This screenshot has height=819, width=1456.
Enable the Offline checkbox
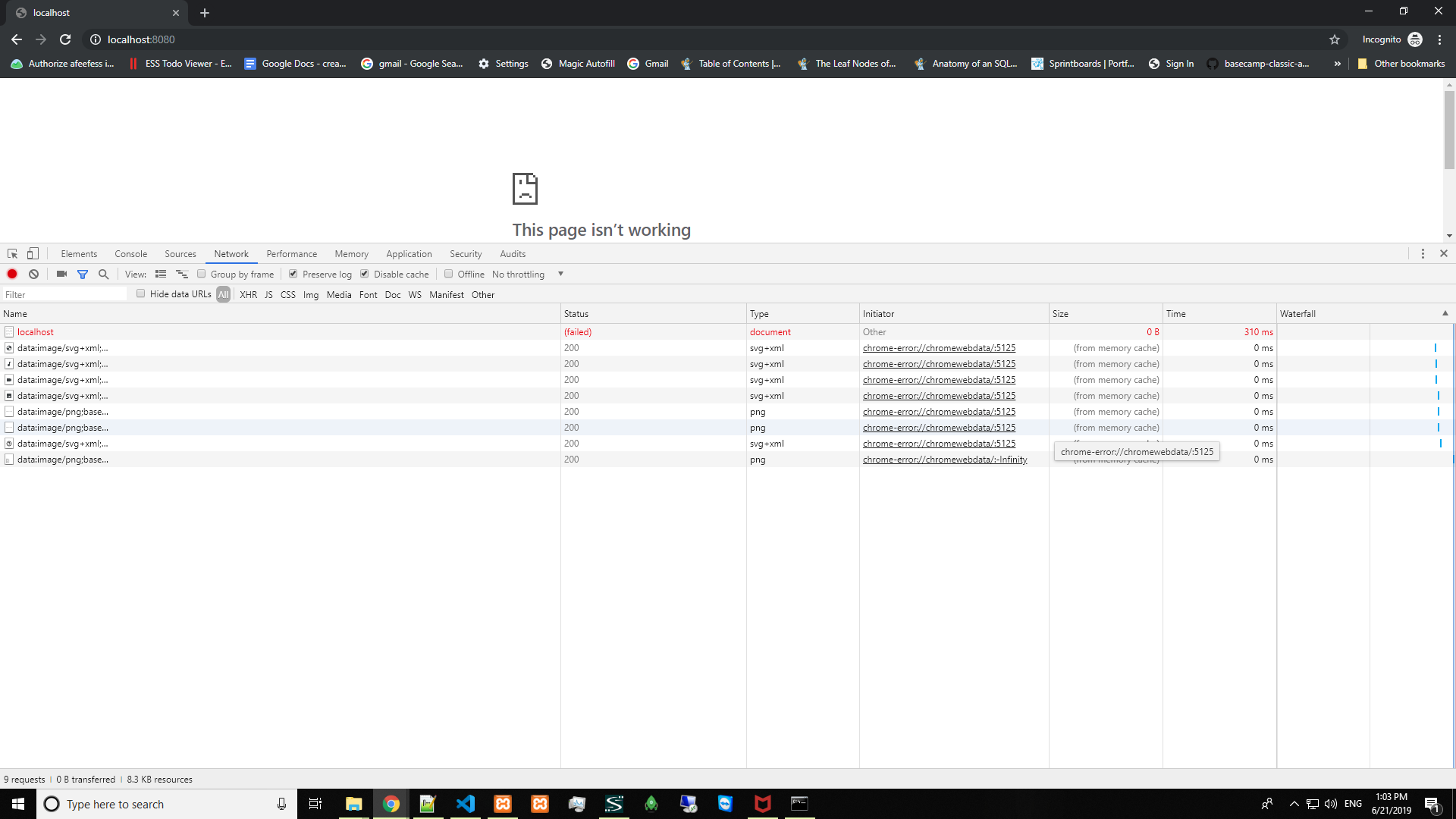(x=449, y=275)
